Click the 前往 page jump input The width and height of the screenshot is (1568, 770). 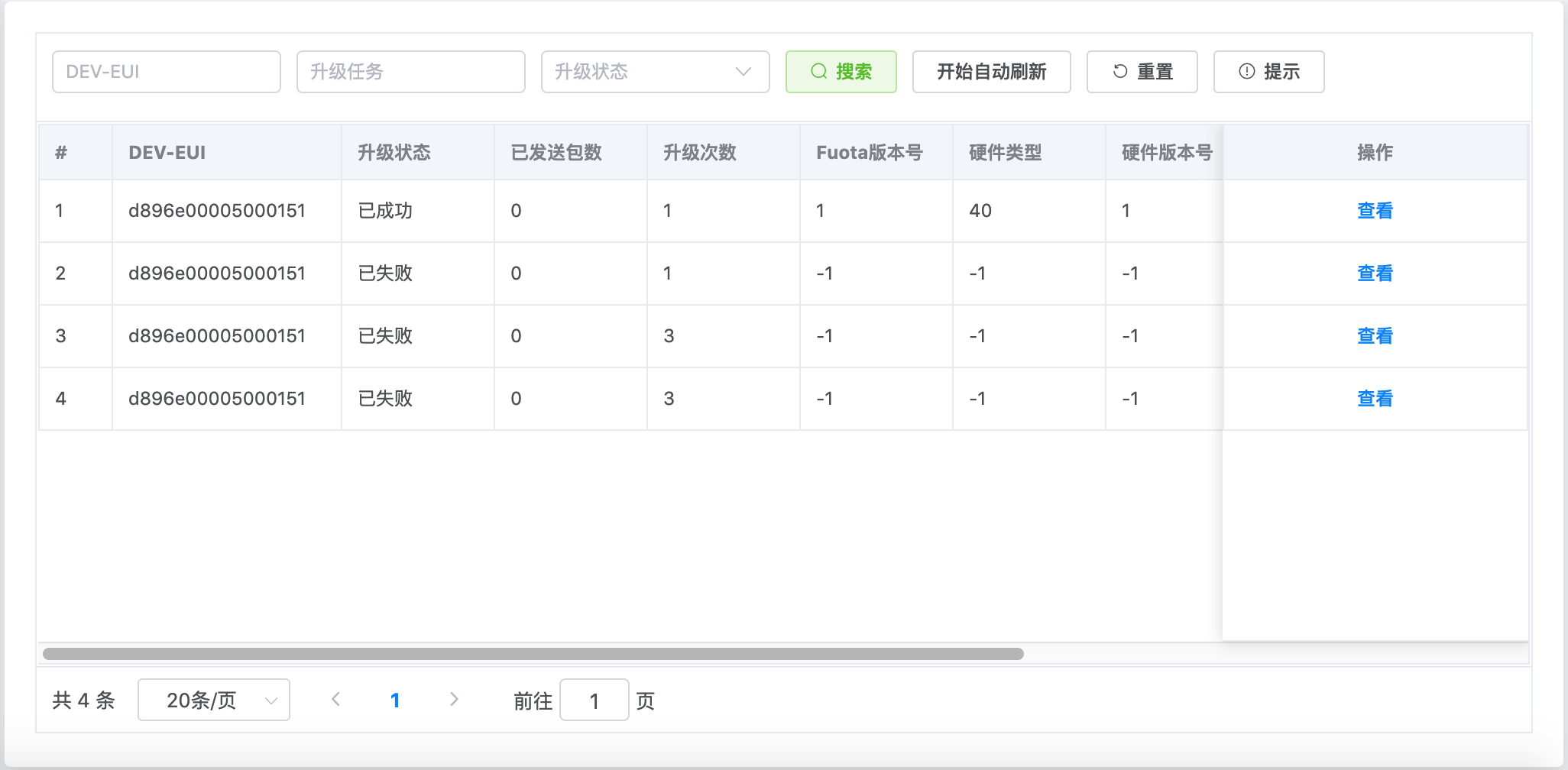pos(594,700)
